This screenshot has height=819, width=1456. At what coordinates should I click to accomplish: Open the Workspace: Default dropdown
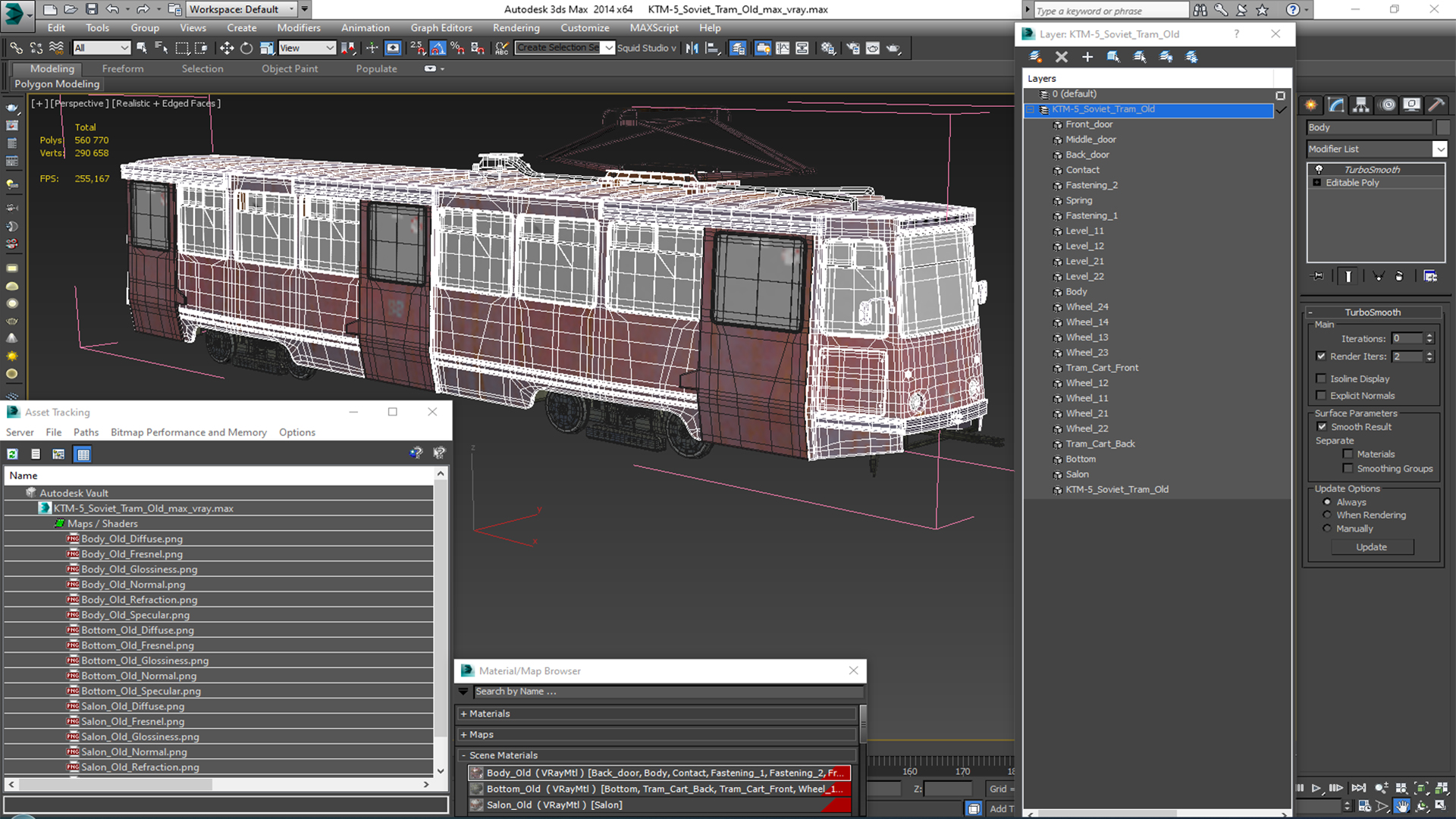241,9
